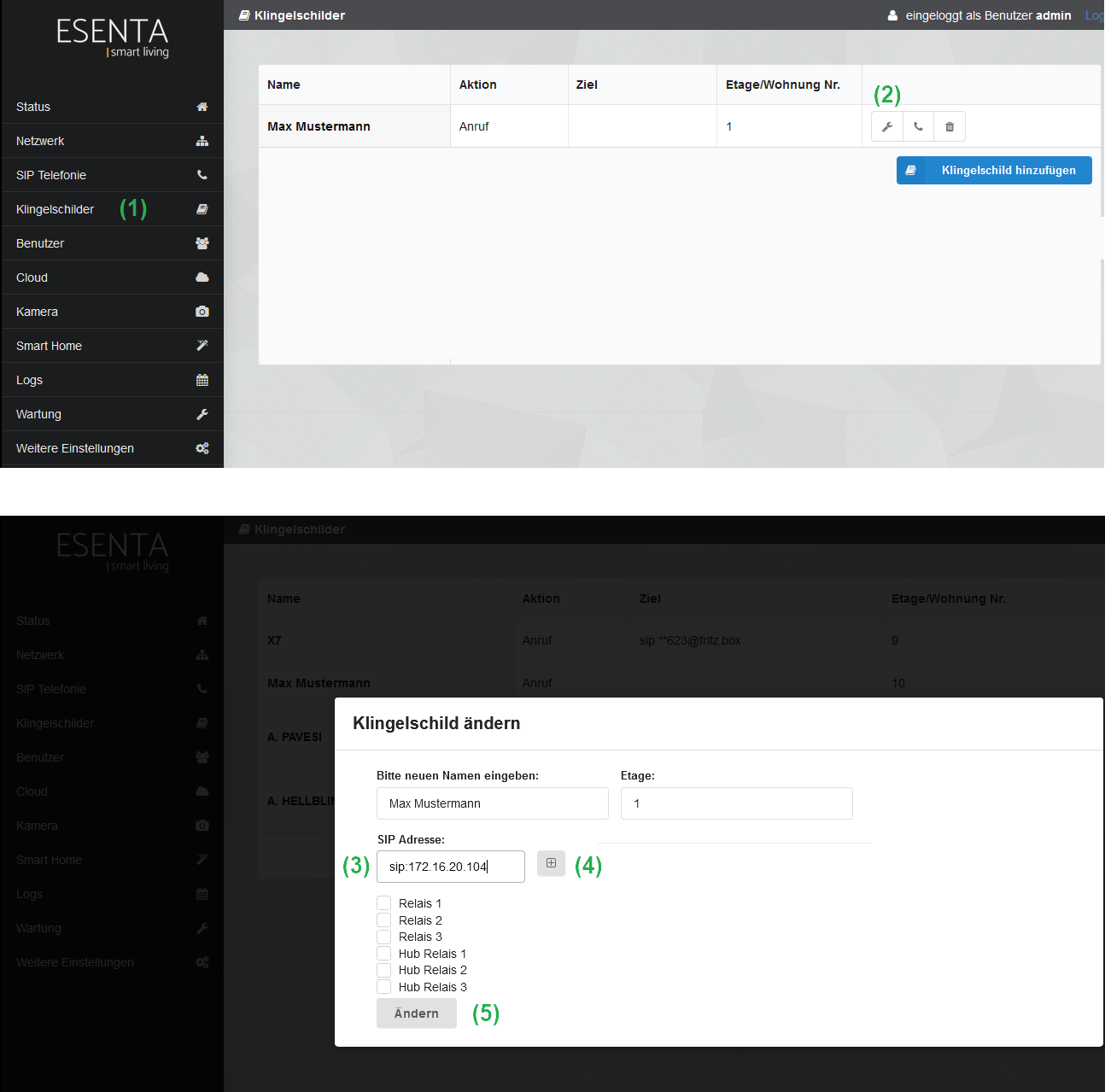Click the user icon beside the login status
The width and height of the screenshot is (1105, 1092).
pos(892,15)
